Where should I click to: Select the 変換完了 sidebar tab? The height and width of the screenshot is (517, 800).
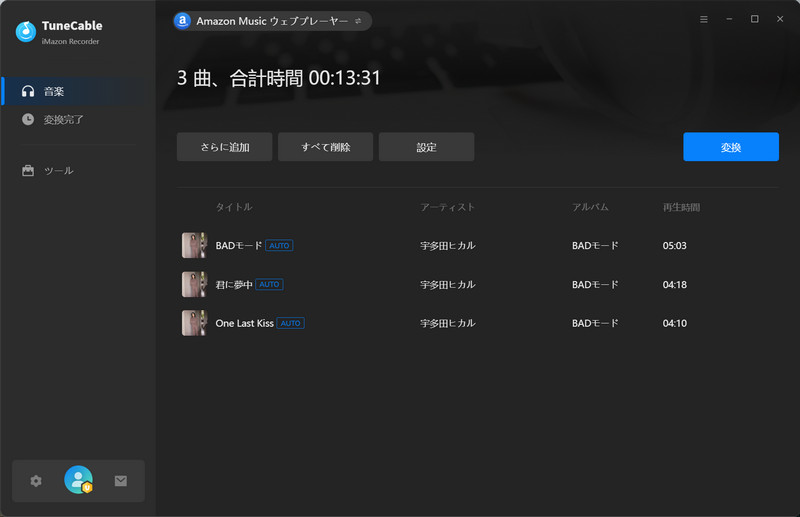tap(78, 119)
